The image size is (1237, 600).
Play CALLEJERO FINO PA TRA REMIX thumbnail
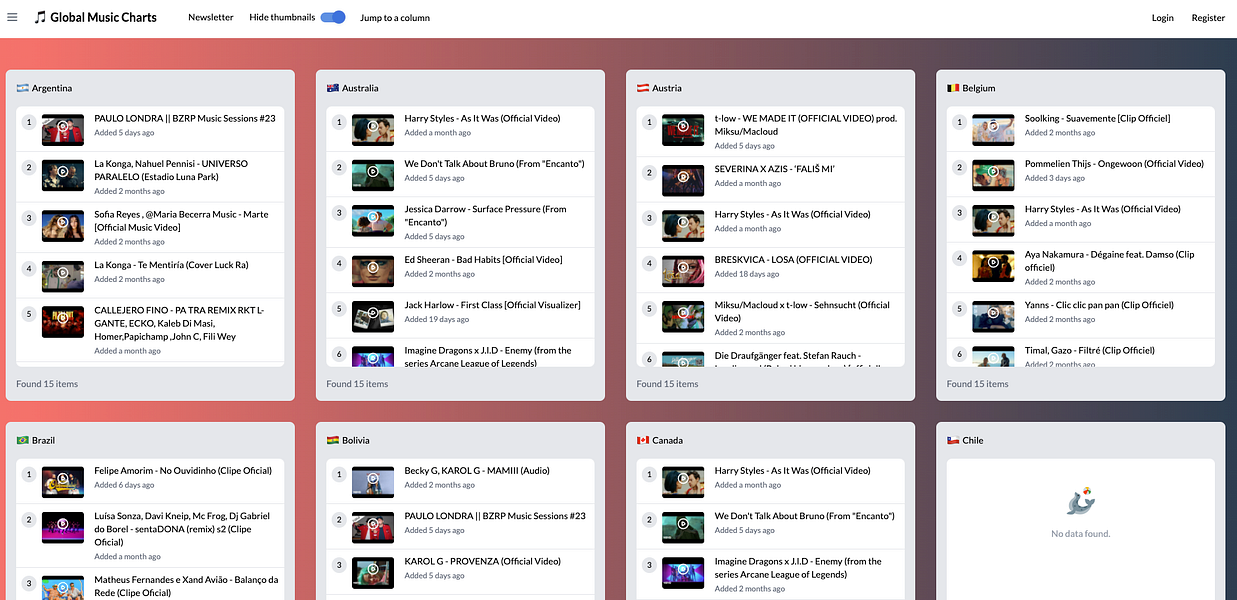63,320
